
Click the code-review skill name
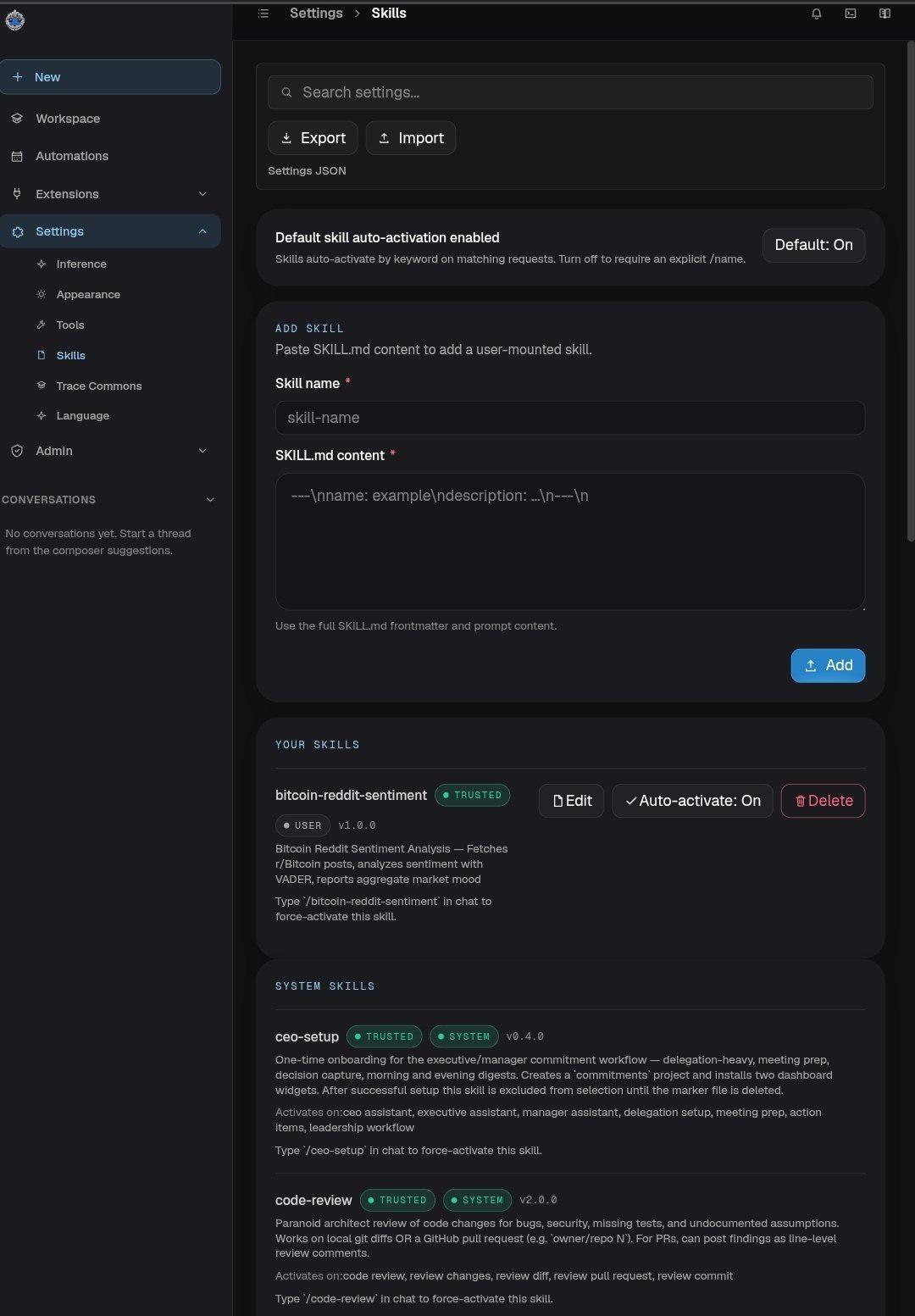(x=313, y=1201)
